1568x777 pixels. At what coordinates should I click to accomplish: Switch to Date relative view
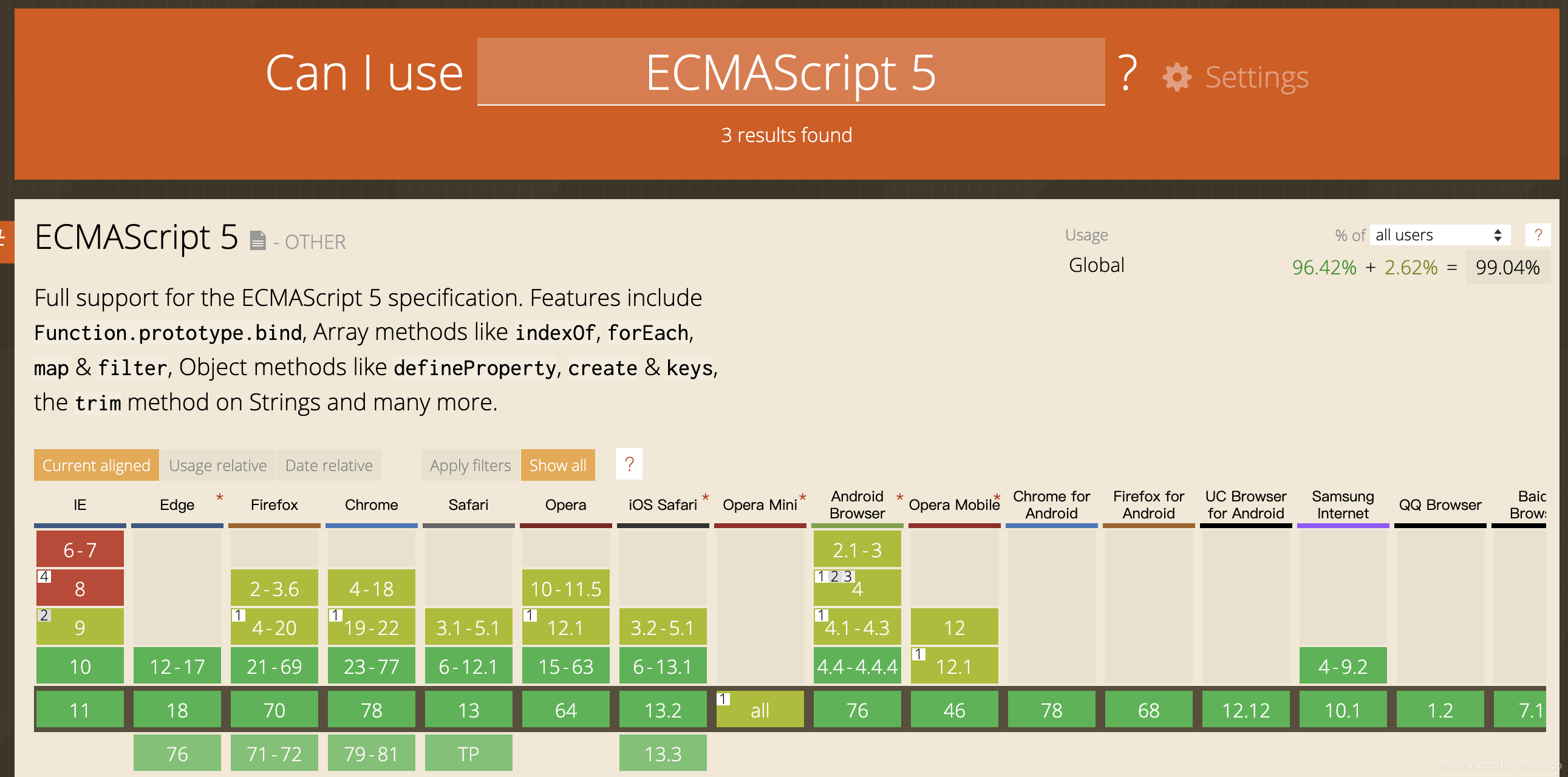[x=329, y=466]
